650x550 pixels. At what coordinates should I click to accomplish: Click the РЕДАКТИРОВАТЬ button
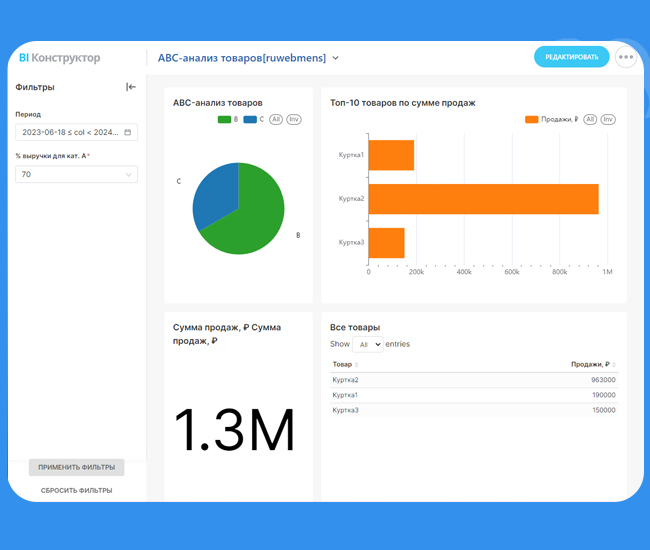pos(571,57)
